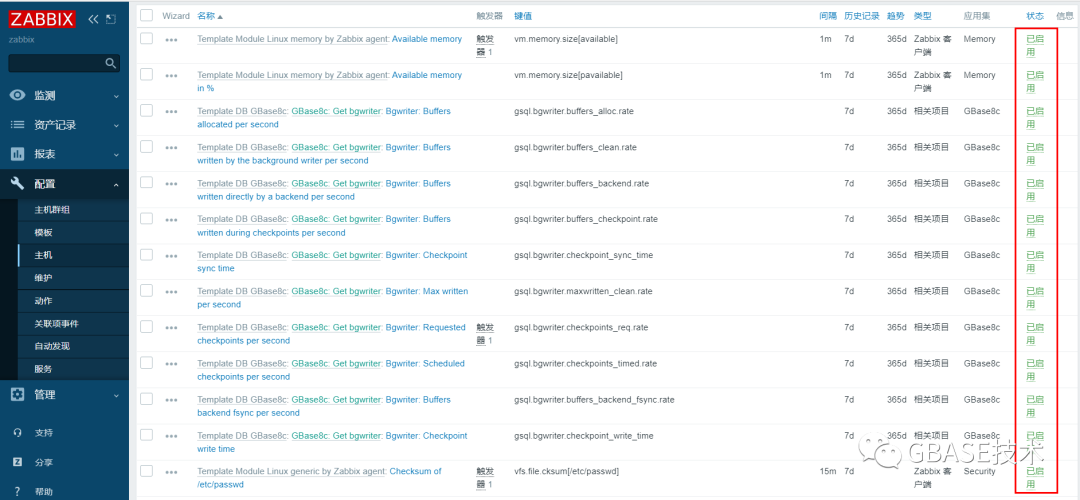Viewport: 1080px width, 500px height.
Task: Check the box for Checksum of /etc/passwd
Action: [x=146, y=470]
